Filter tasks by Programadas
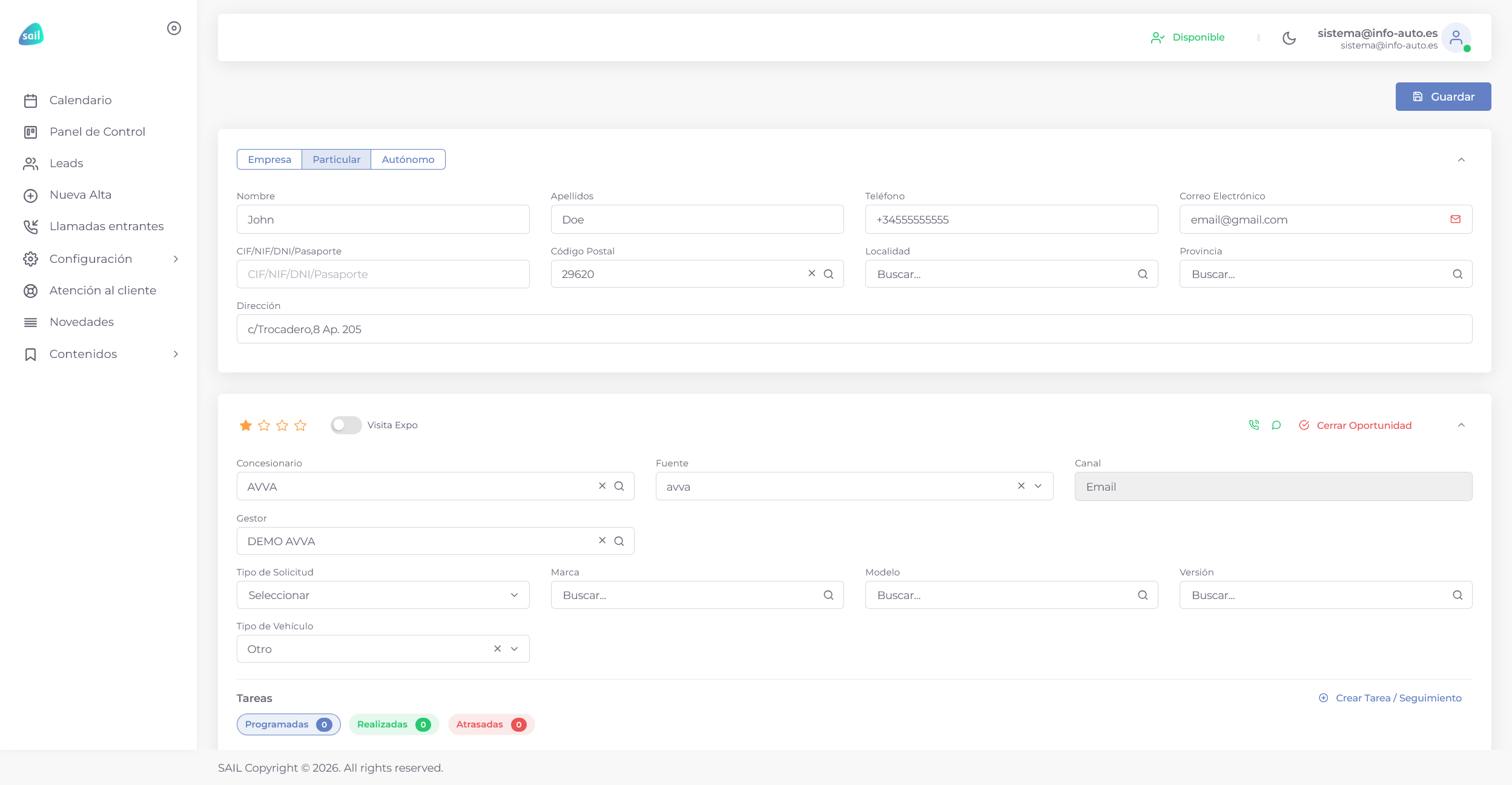This screenshot has height=785, width=1512. pyautogui.click(x=288, y=724)
